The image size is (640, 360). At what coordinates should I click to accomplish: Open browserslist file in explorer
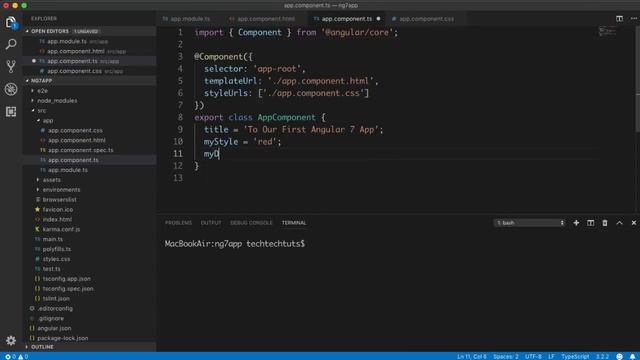click(x=59, y=200)
